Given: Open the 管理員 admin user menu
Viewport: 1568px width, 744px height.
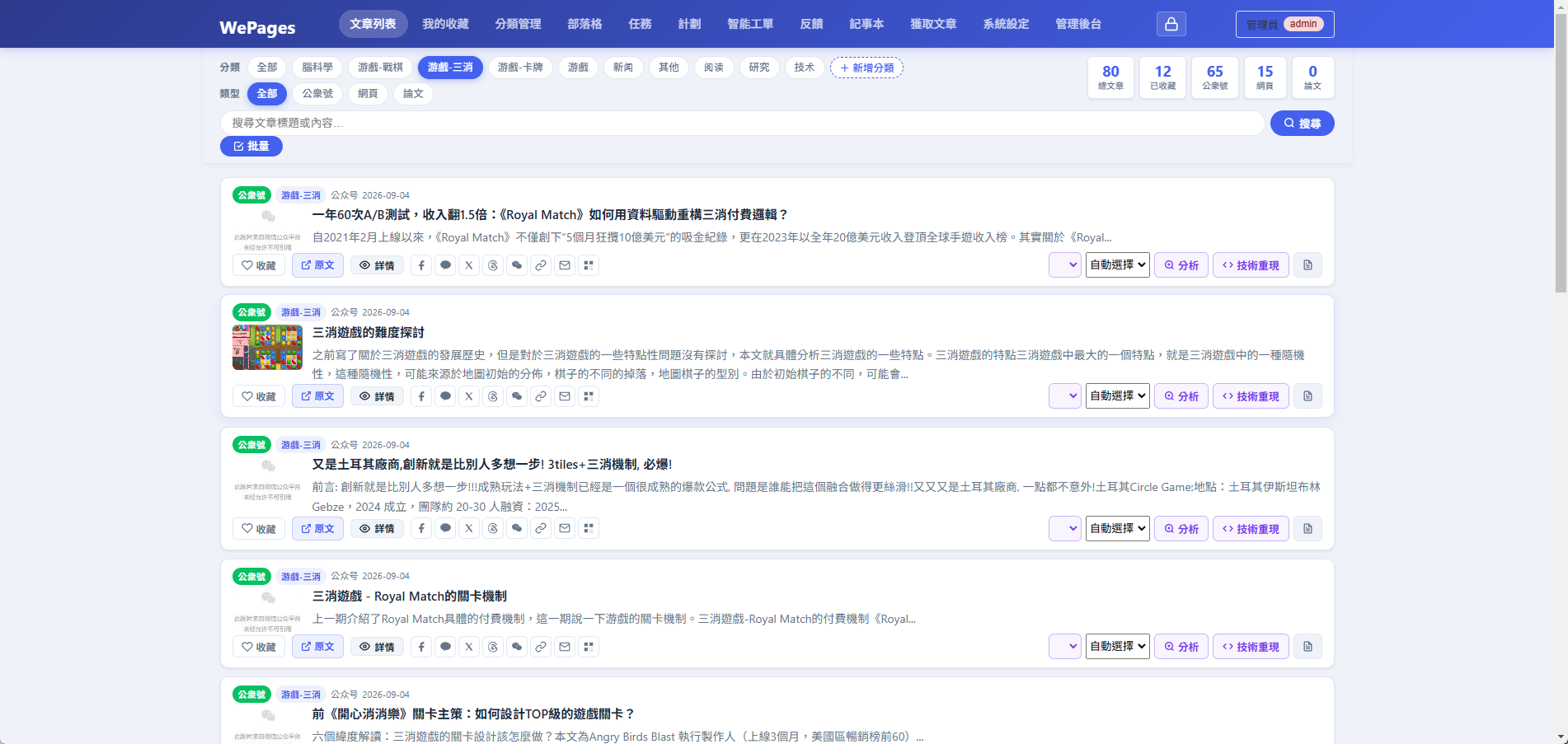Looking at the screenshot, I should [1284, 24].
